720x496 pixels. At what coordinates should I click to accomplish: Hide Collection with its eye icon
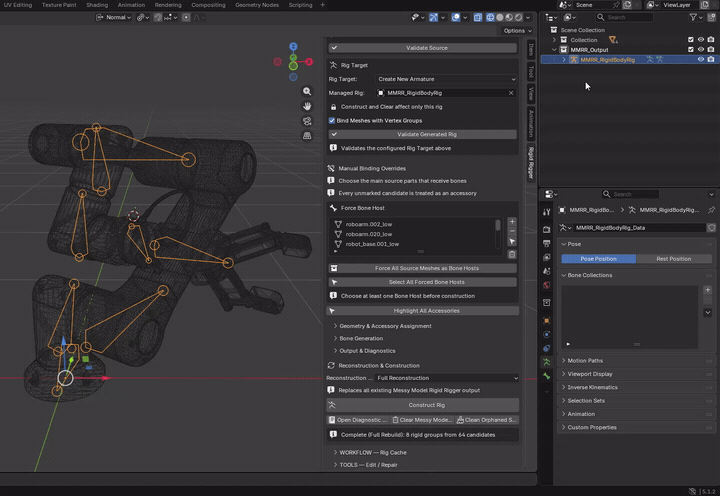coord(701,40)
